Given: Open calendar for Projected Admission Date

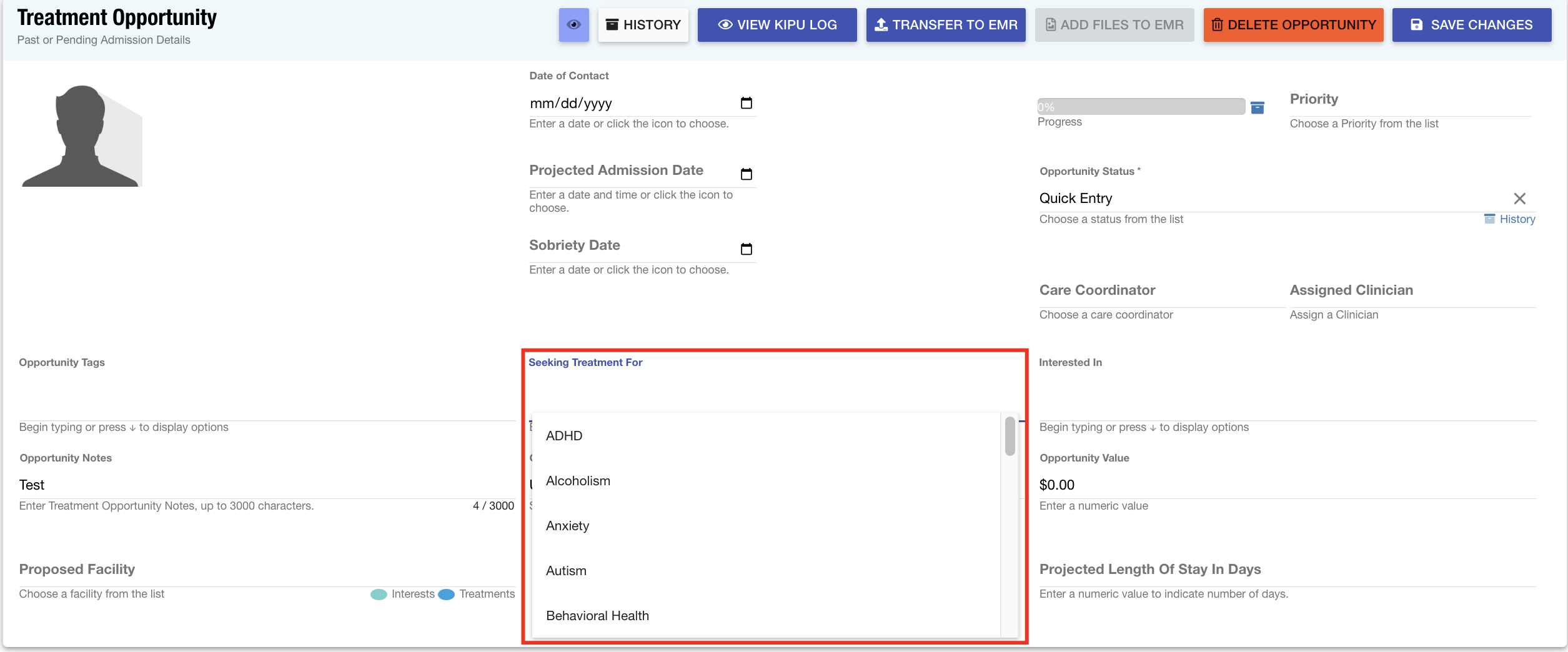Looking at the screenshot, I should click(x=746, y=174).
